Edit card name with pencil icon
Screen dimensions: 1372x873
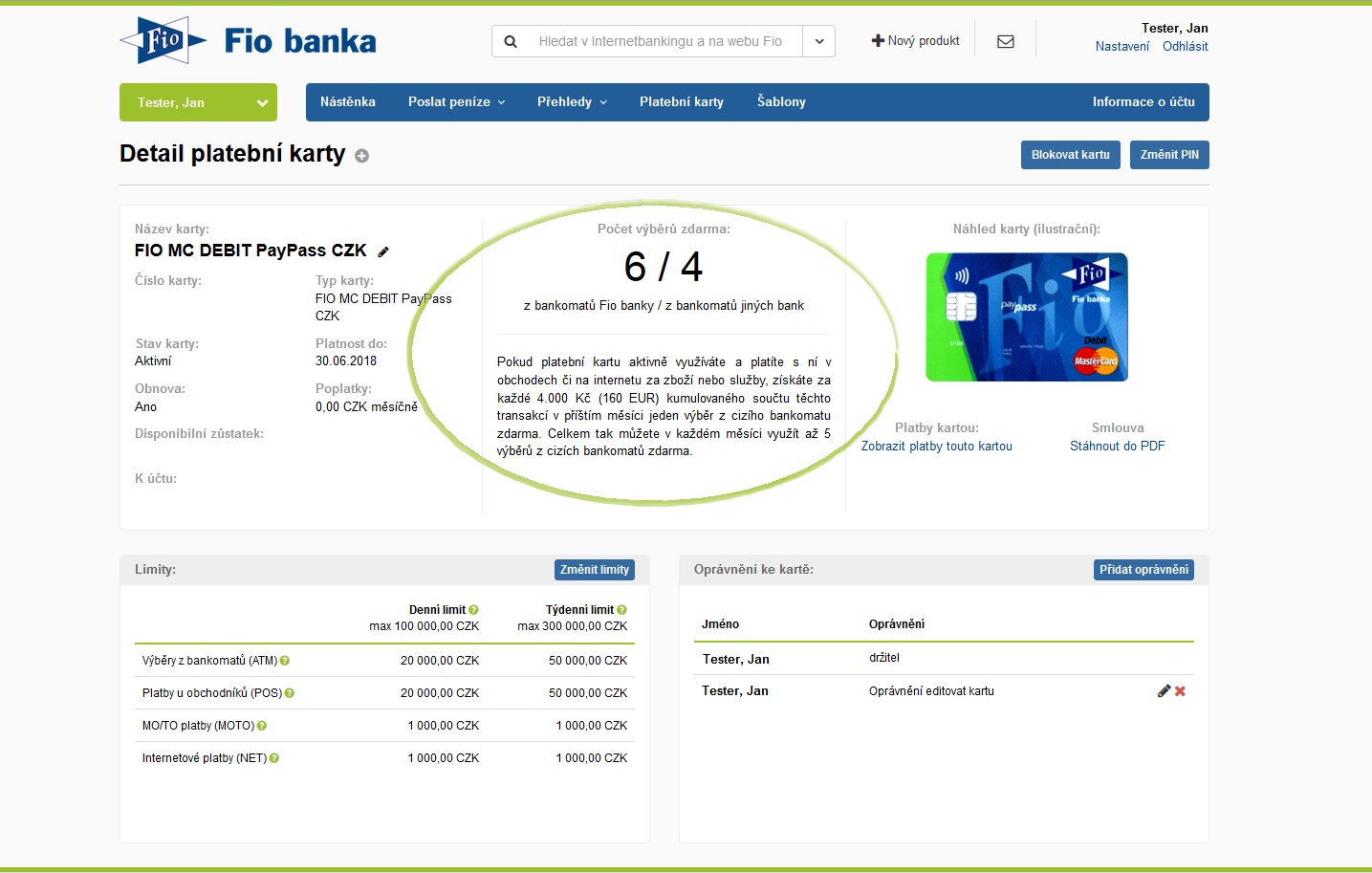click(x=383, y=251)
